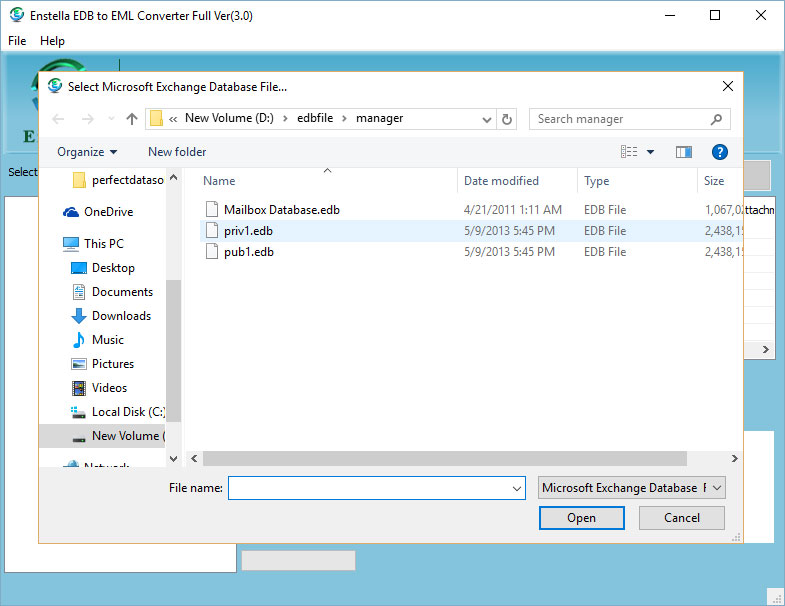This screenshot has width=785, height=606.
Task: Select the Mailbox Database.edb file
Action: coord(281,210)
